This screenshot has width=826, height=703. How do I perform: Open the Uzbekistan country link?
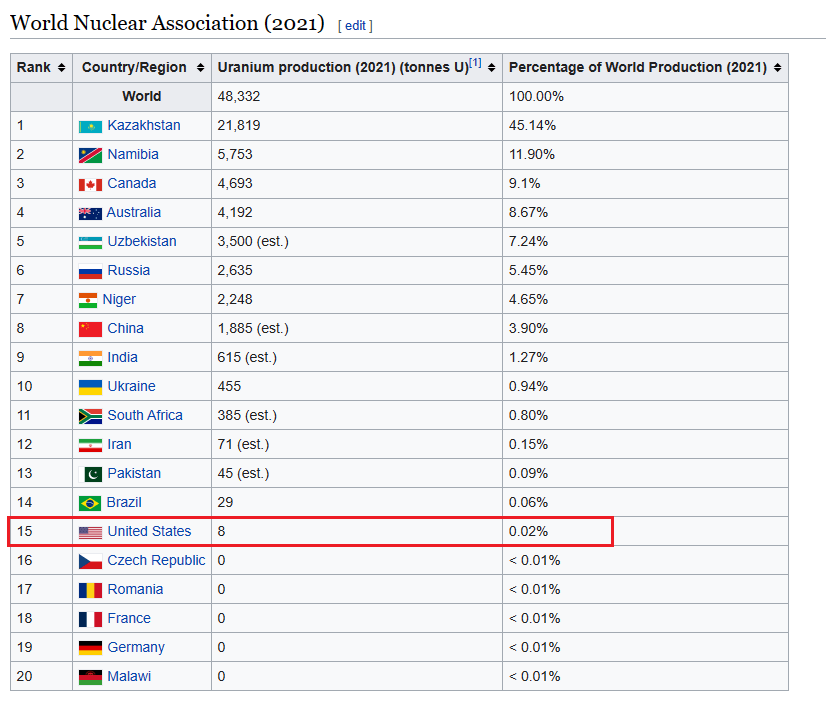coord(142,241)
